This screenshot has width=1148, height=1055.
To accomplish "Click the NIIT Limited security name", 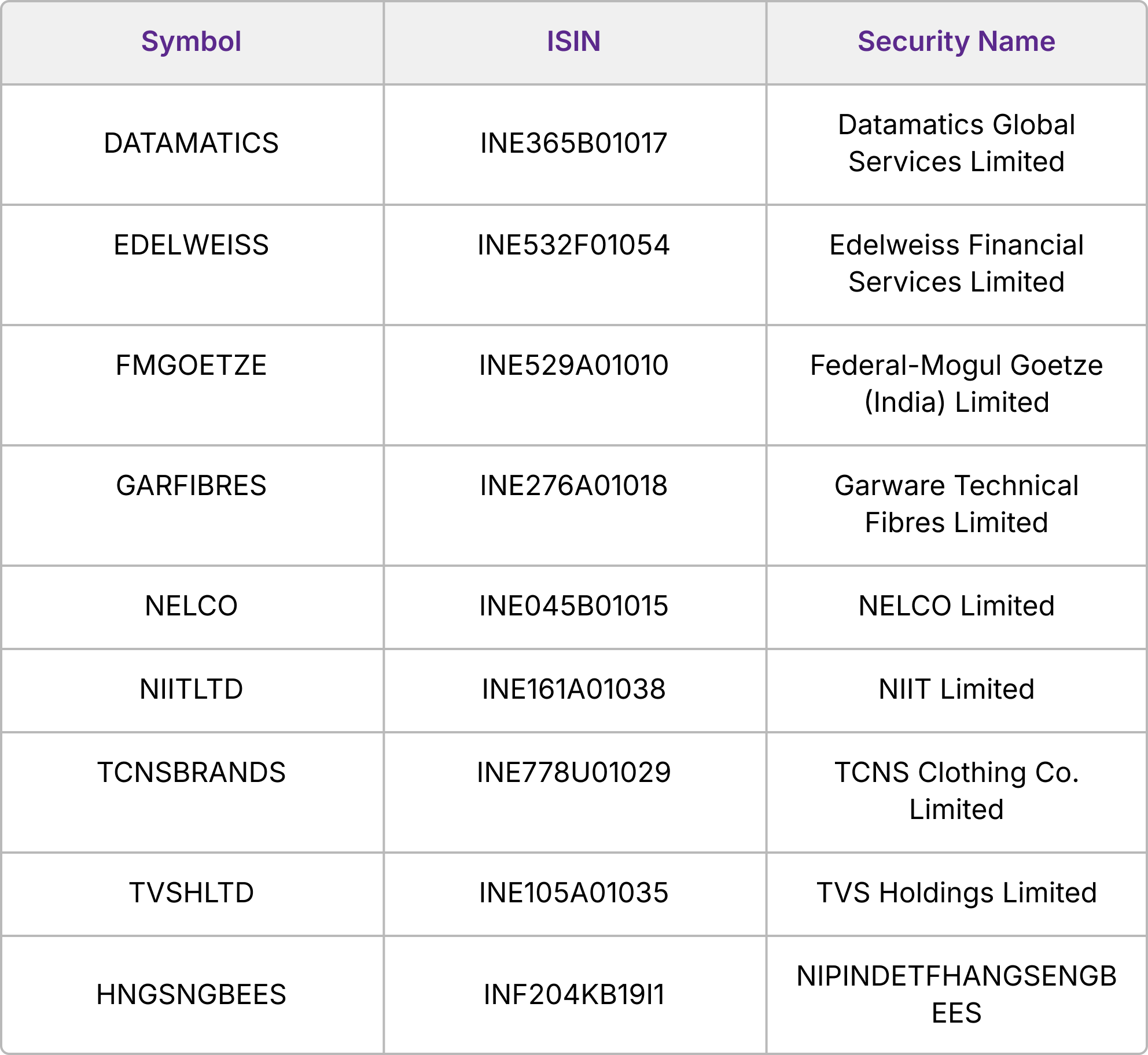I will [x=956, y=689].
